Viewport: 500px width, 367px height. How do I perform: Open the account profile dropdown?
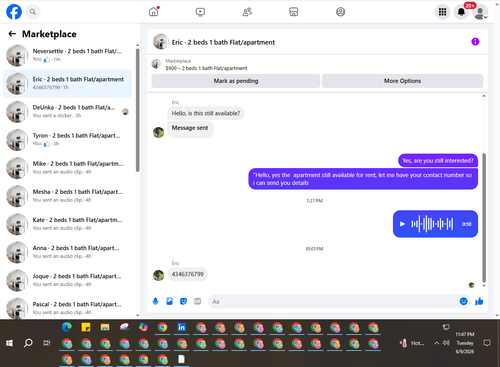(480, 13)
